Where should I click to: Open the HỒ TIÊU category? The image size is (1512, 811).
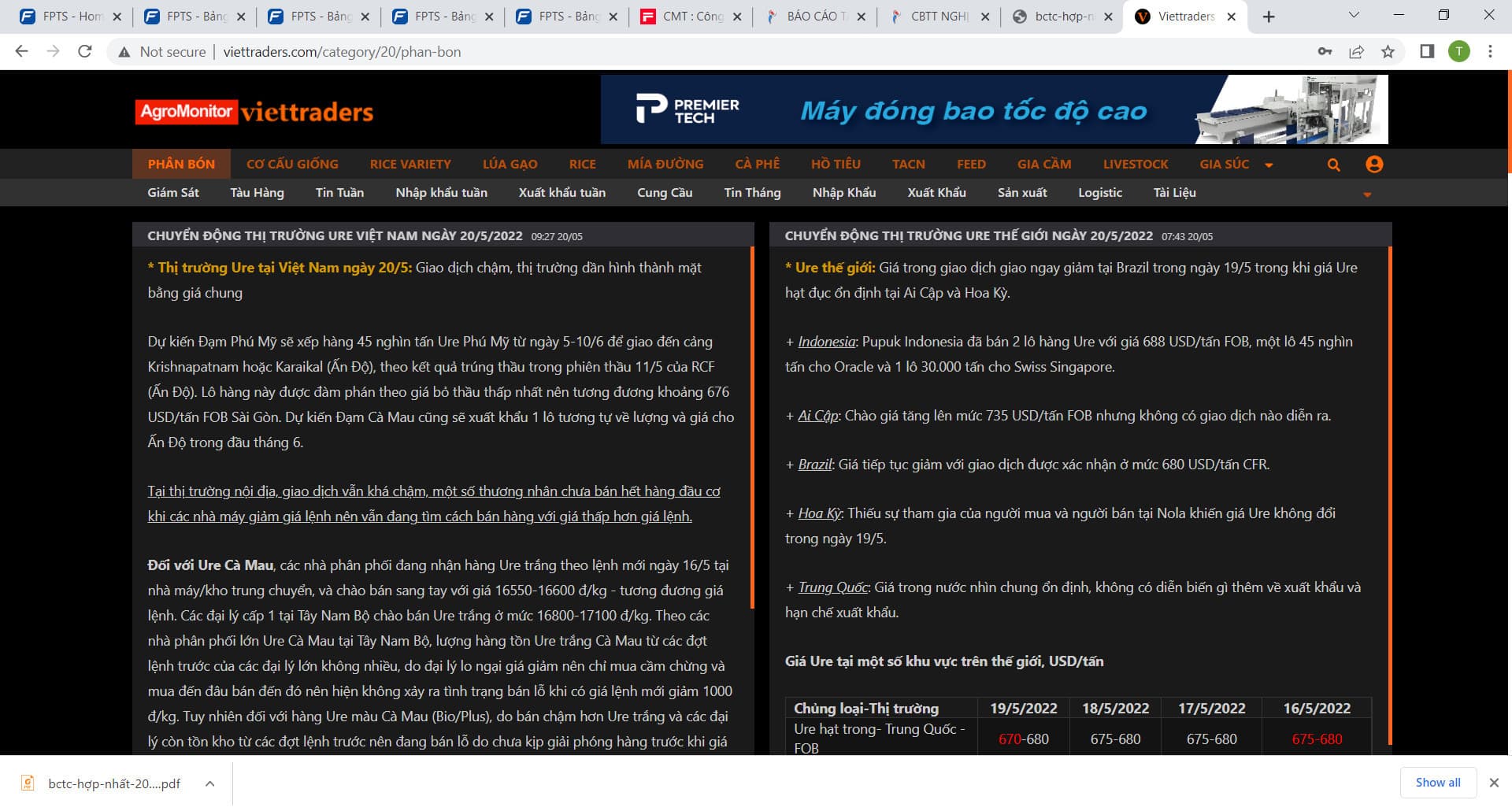point(836,164)
